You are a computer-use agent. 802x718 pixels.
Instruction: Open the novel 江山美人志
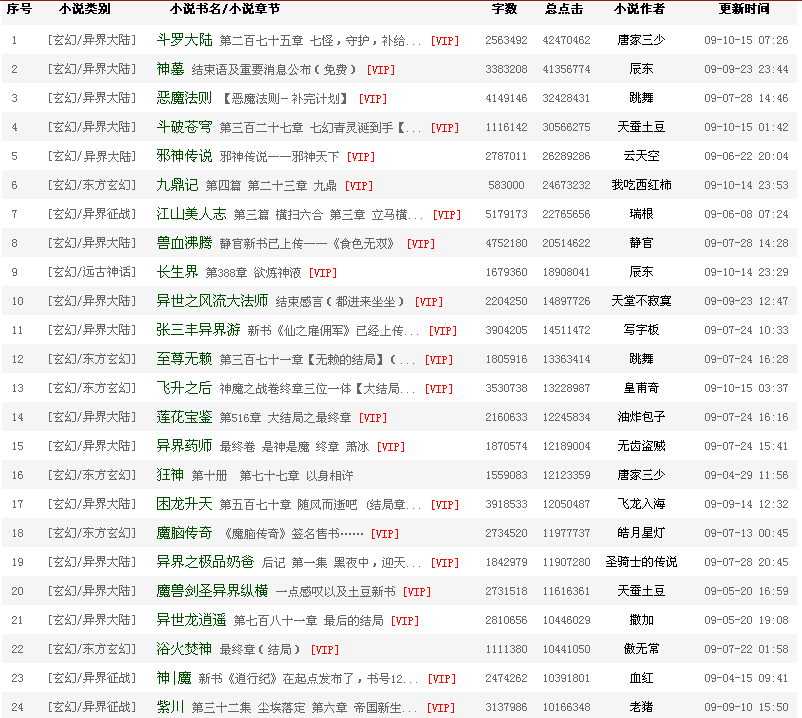191,214
